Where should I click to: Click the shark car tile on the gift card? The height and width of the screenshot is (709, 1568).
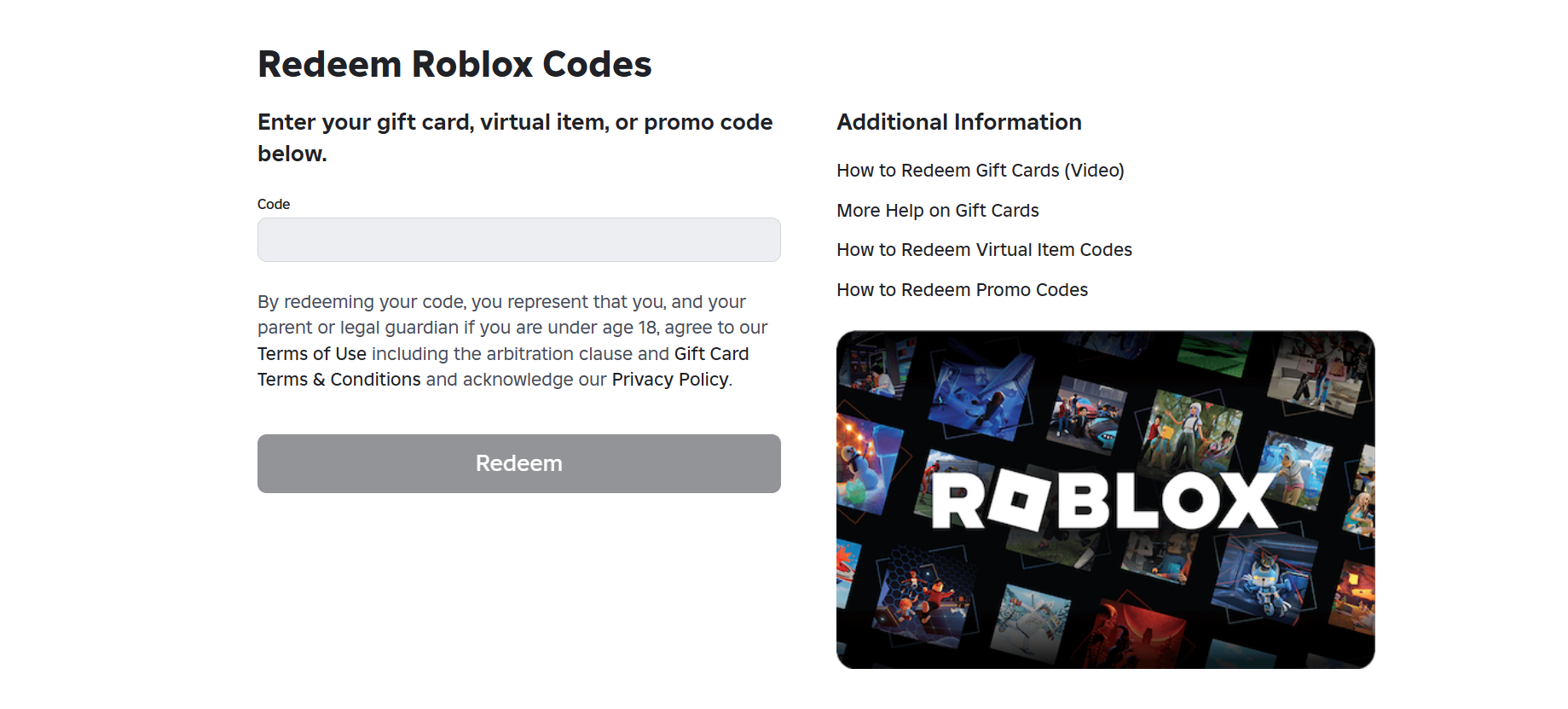tap(1086, 415)
